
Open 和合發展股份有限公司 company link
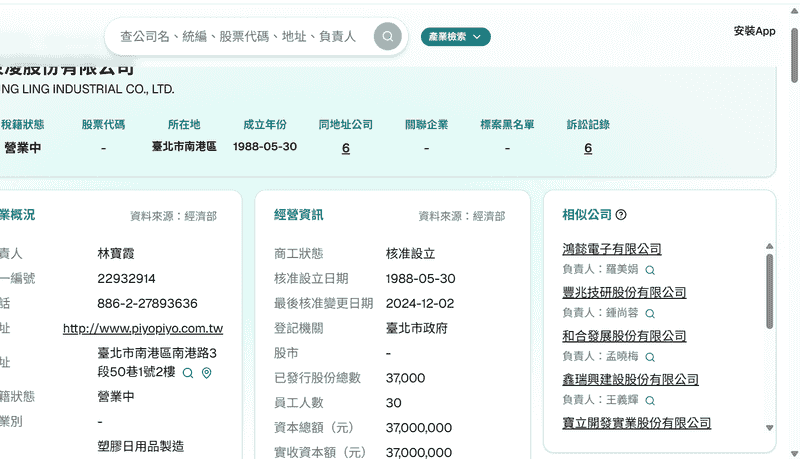(x=624, y=336)
